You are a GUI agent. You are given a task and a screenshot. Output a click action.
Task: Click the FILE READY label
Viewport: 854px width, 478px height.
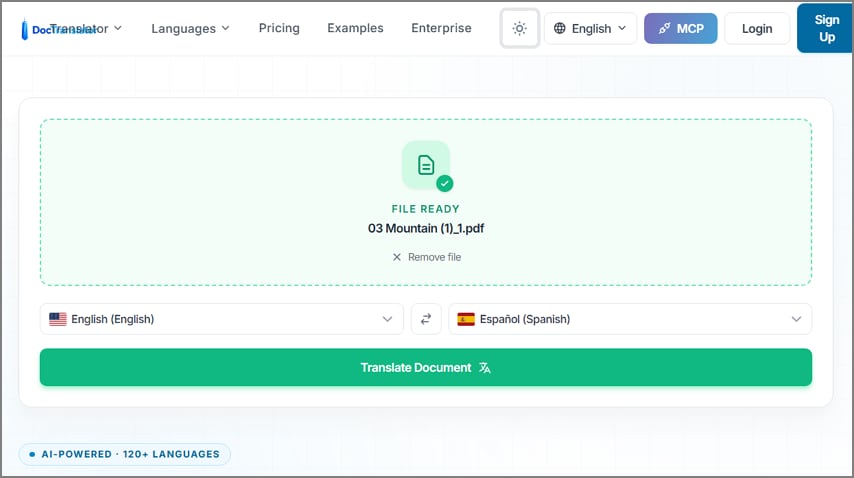[x=426, y=209]
